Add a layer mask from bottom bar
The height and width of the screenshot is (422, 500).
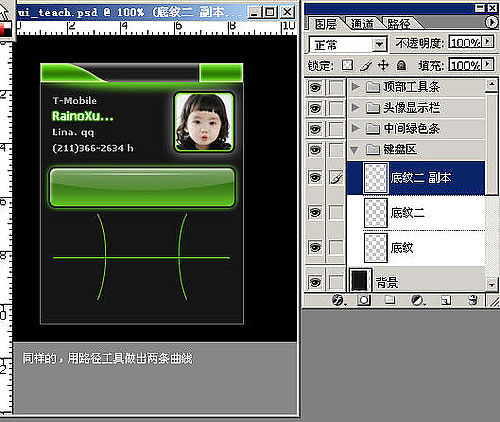pos(364,301)
